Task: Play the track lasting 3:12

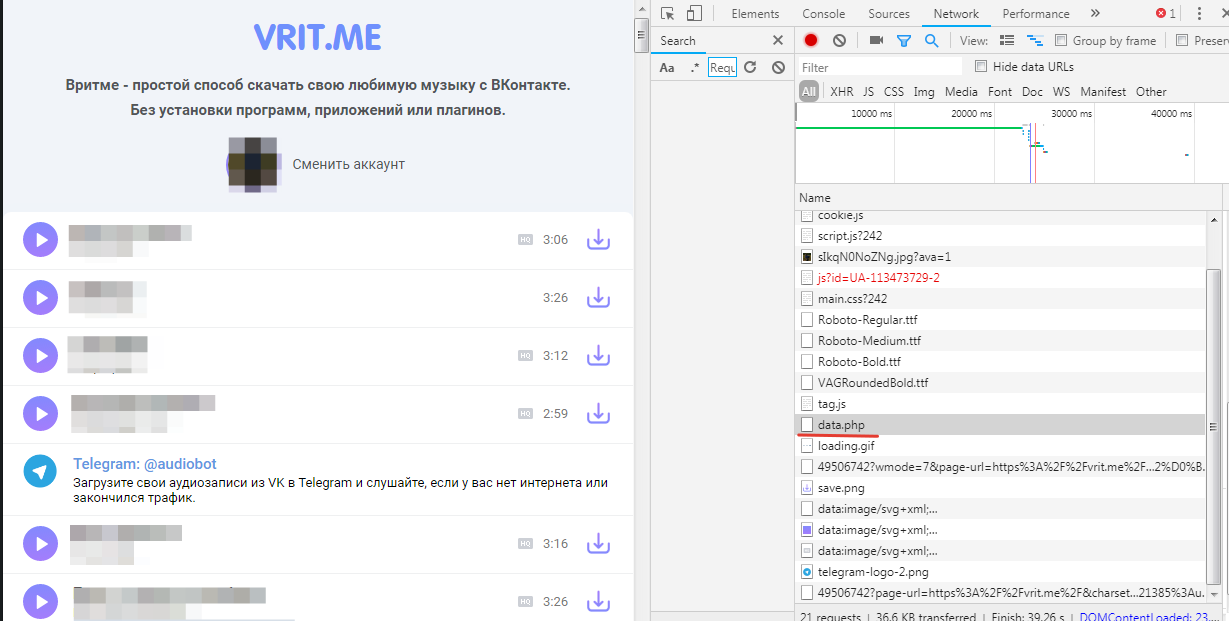Action: click(41, 355)
